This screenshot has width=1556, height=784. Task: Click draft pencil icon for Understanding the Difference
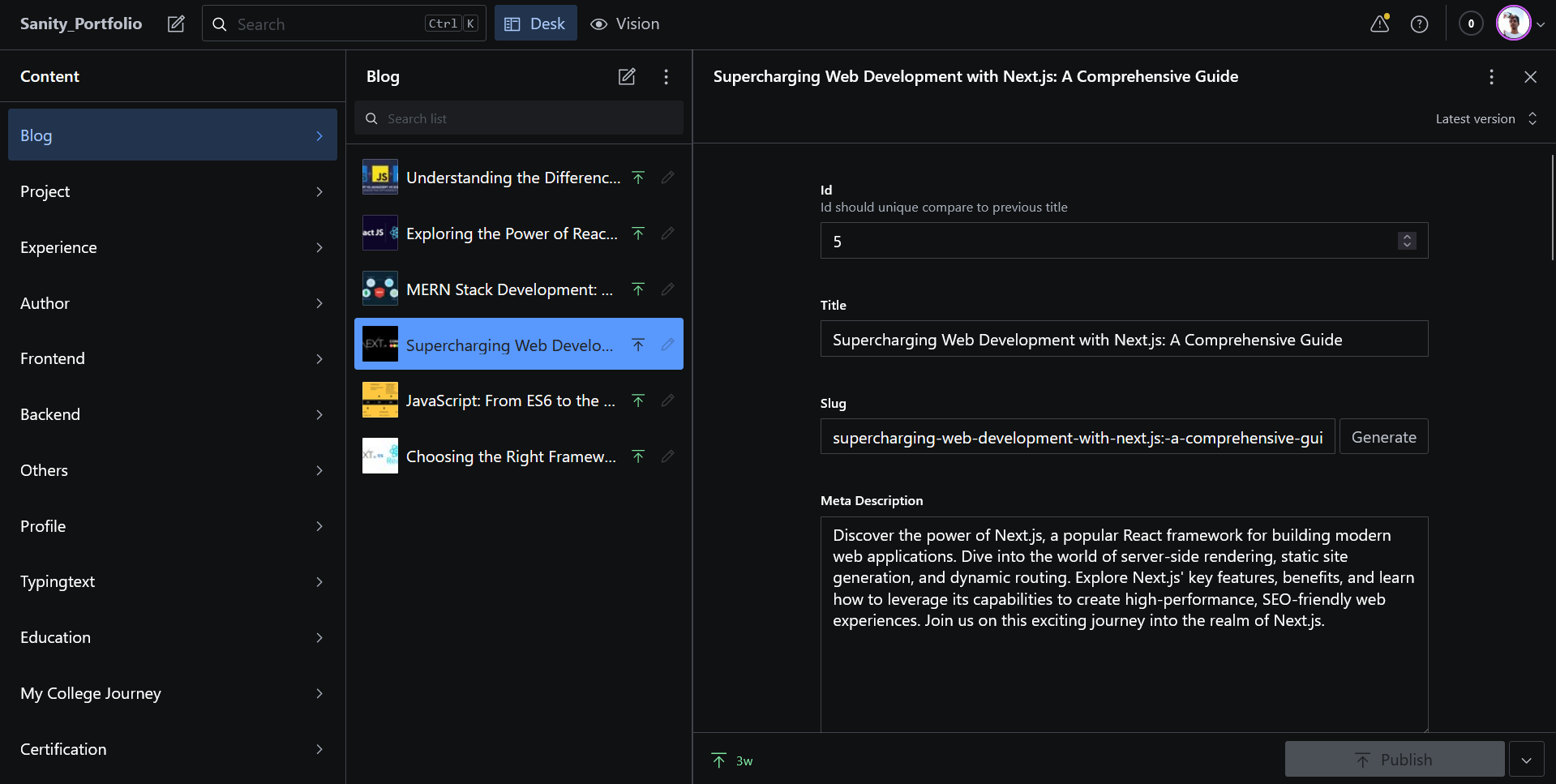[667, 178]
